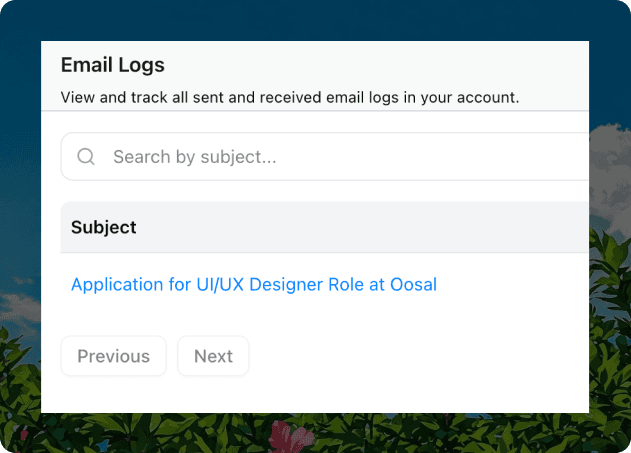
Task: Click the Subject label in table header
Action: point(104,227)
